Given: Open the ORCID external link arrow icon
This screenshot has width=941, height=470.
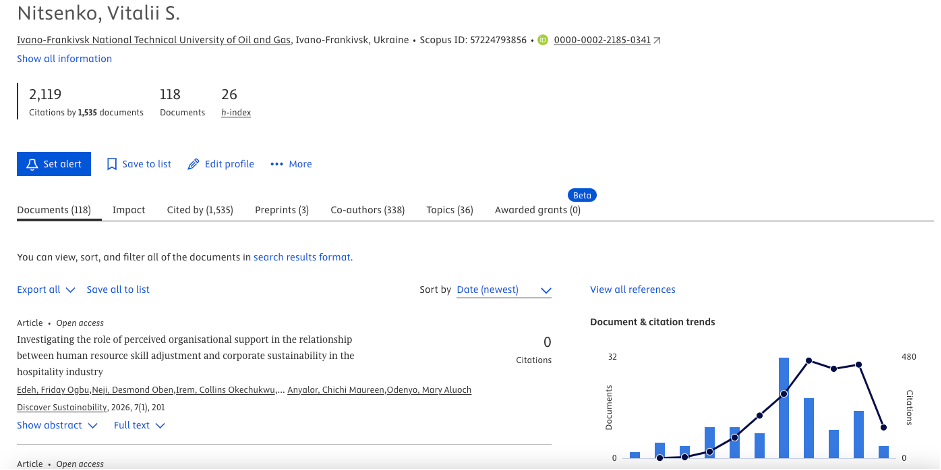Looking at the screenshot, I should 657,40.
